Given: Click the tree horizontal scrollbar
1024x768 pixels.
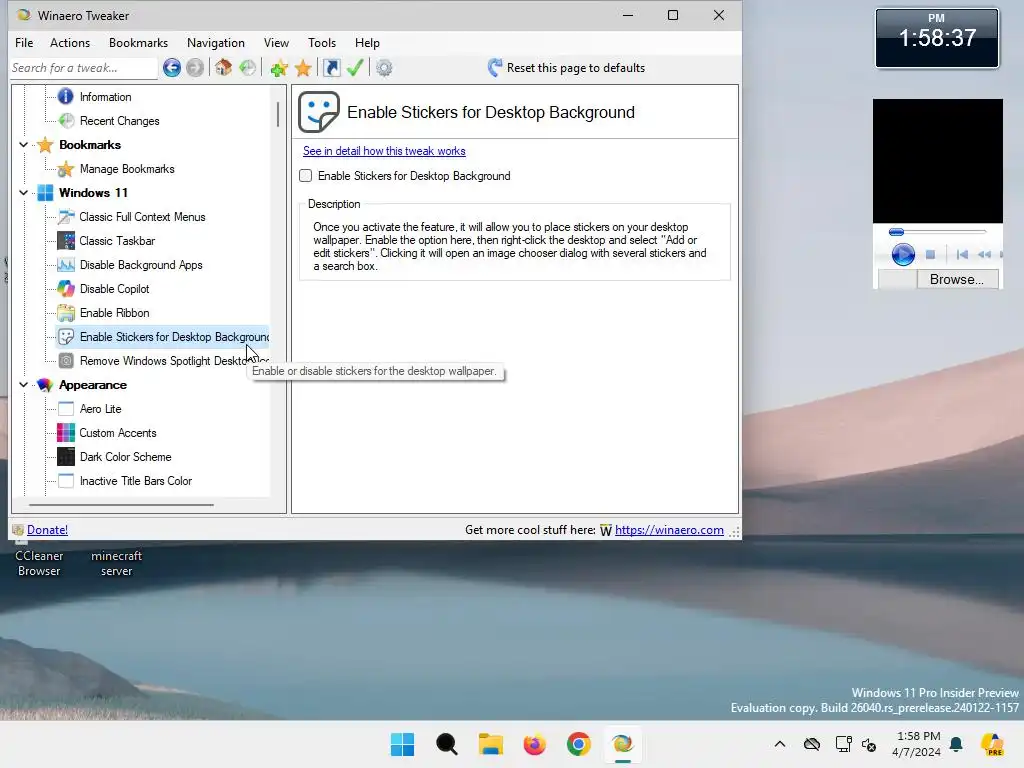Looking at the screenshot, I should [x=121, y=505].
